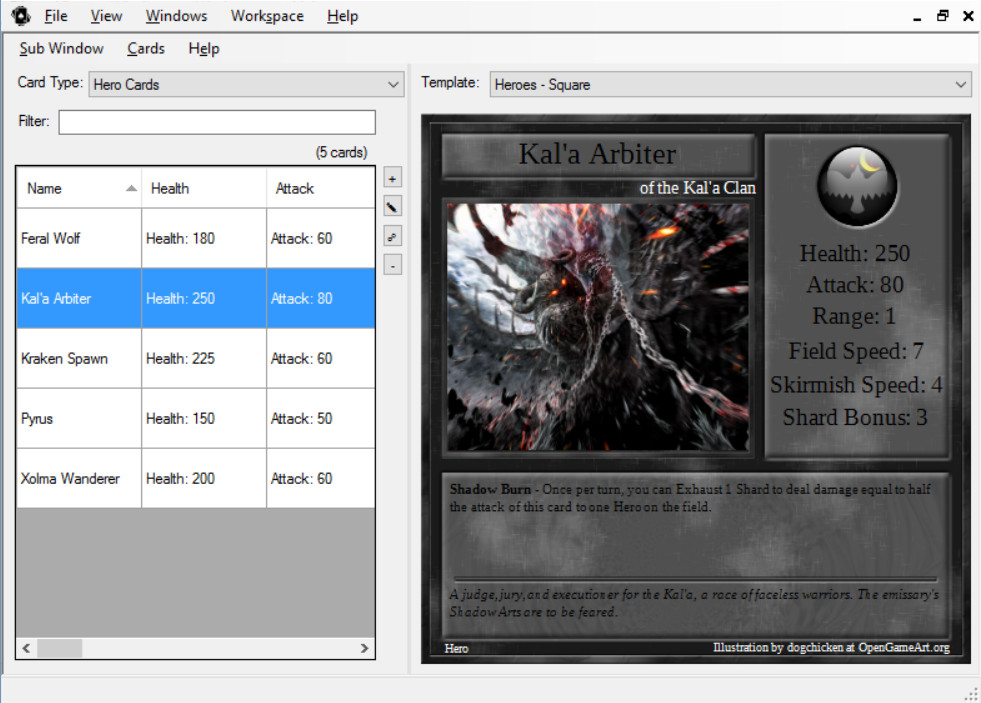Image resolution: width=981 pixels, height=703 pixels.
Task: Click the '(5 cards)' count label
Action: click(341, 153)
